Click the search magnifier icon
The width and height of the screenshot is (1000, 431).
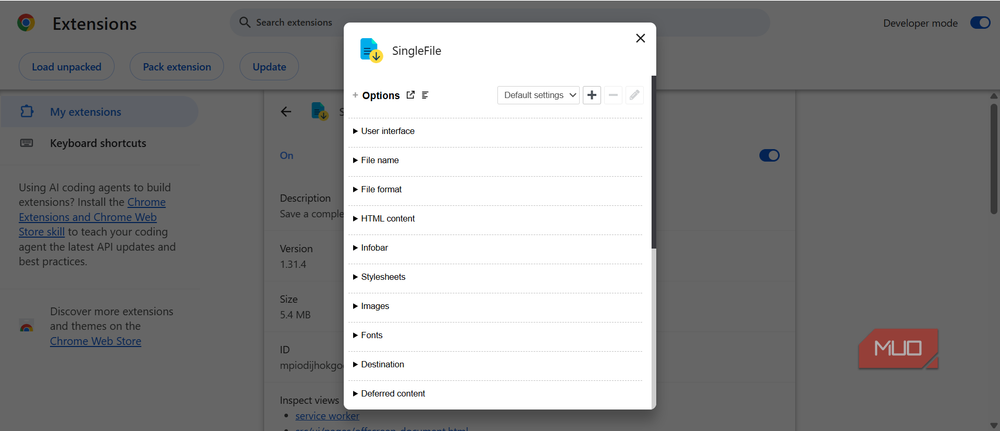pos(245,22)
